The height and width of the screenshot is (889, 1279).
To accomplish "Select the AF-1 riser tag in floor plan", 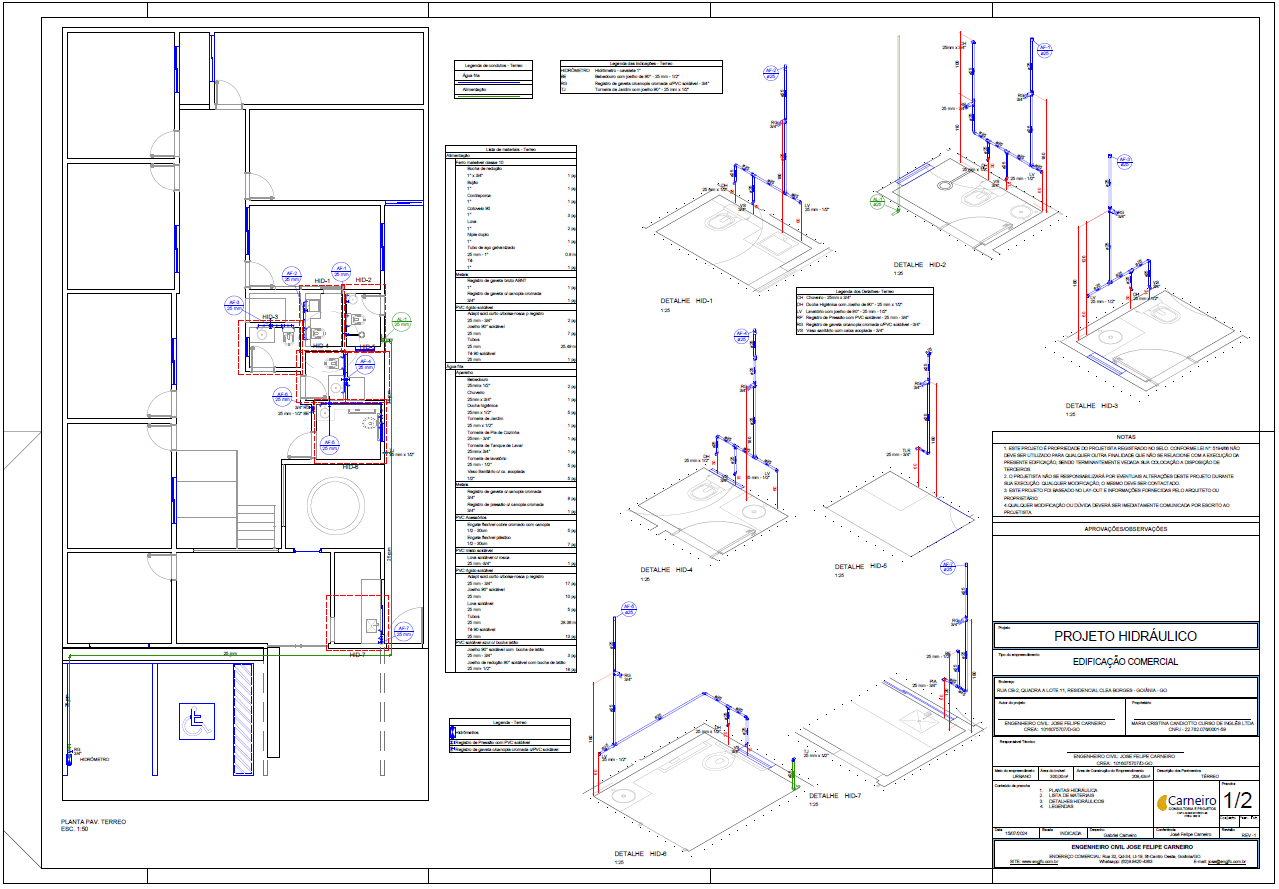I will [341, 270].
